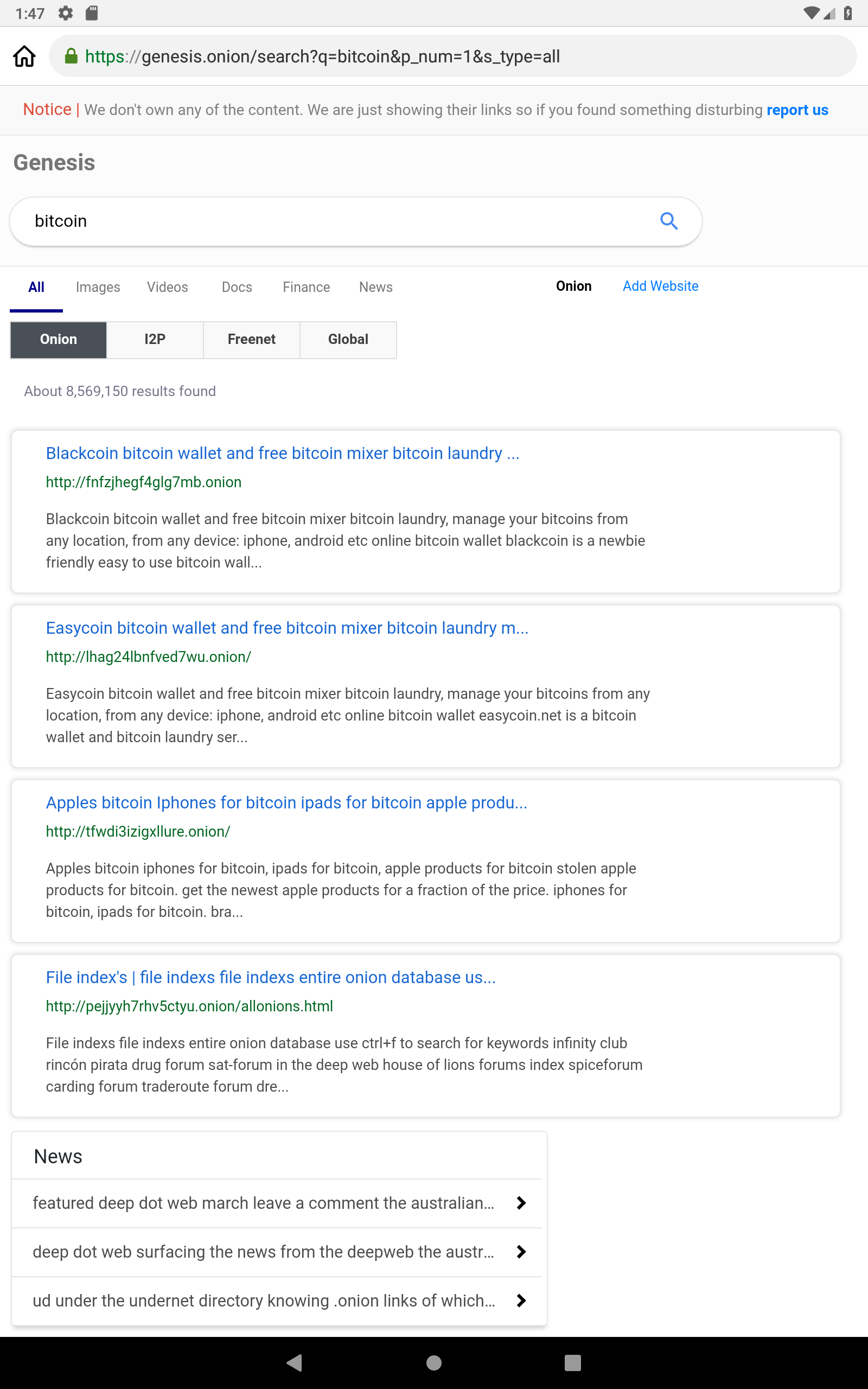Click address bar URL field

pyautogui.click(x=452, y=56)
